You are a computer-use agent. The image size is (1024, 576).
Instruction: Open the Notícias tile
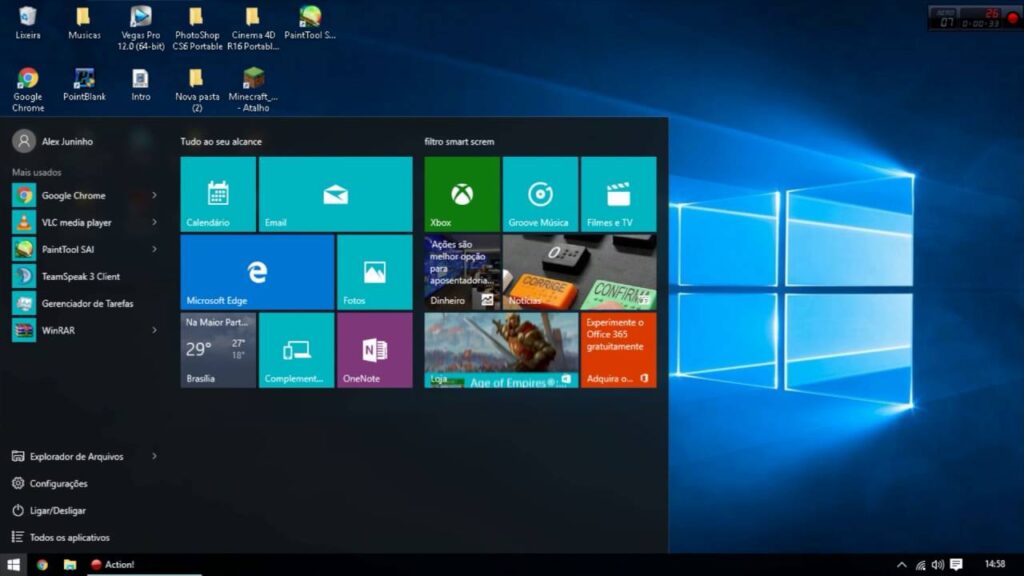579,272
